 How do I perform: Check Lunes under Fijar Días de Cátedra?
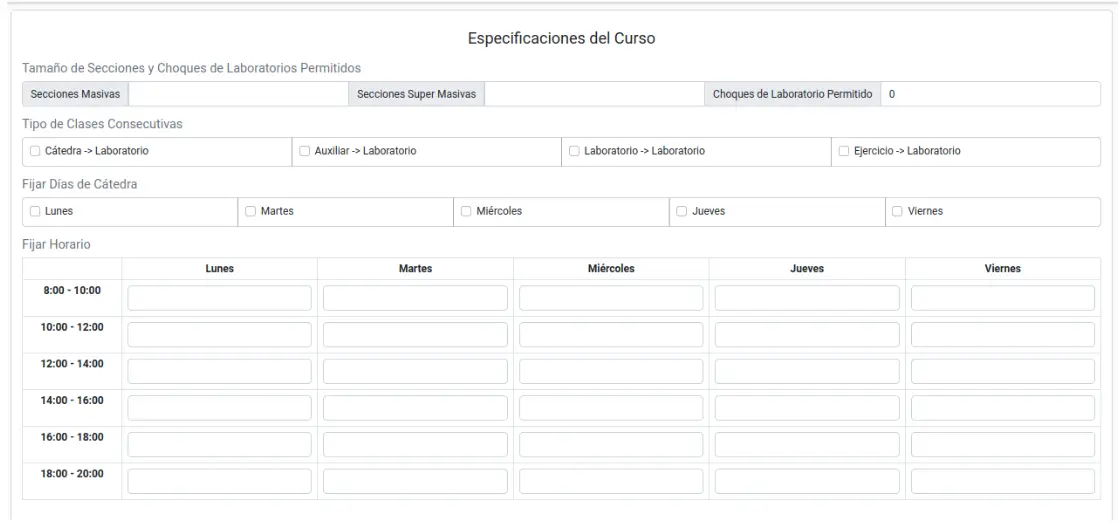35,212
